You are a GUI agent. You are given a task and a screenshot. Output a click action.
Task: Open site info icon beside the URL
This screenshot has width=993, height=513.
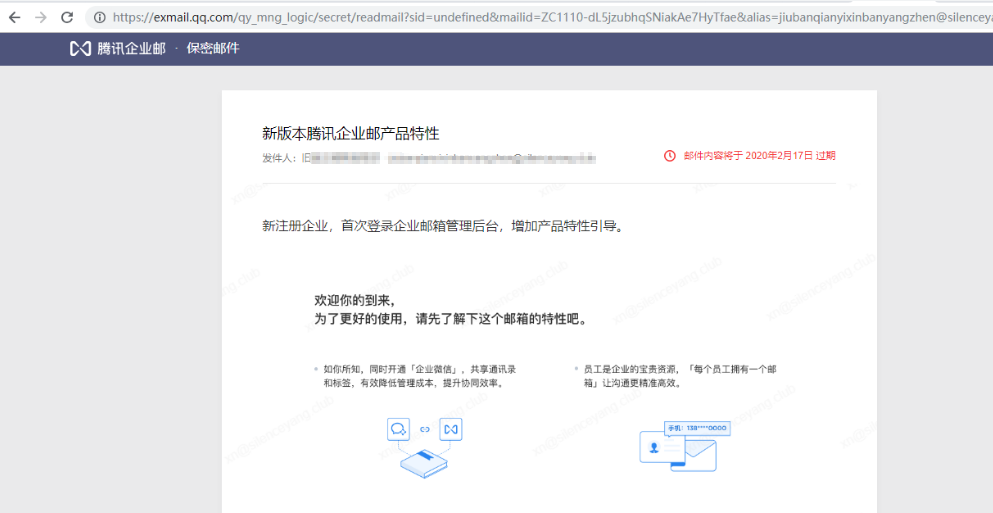(100, 17)
